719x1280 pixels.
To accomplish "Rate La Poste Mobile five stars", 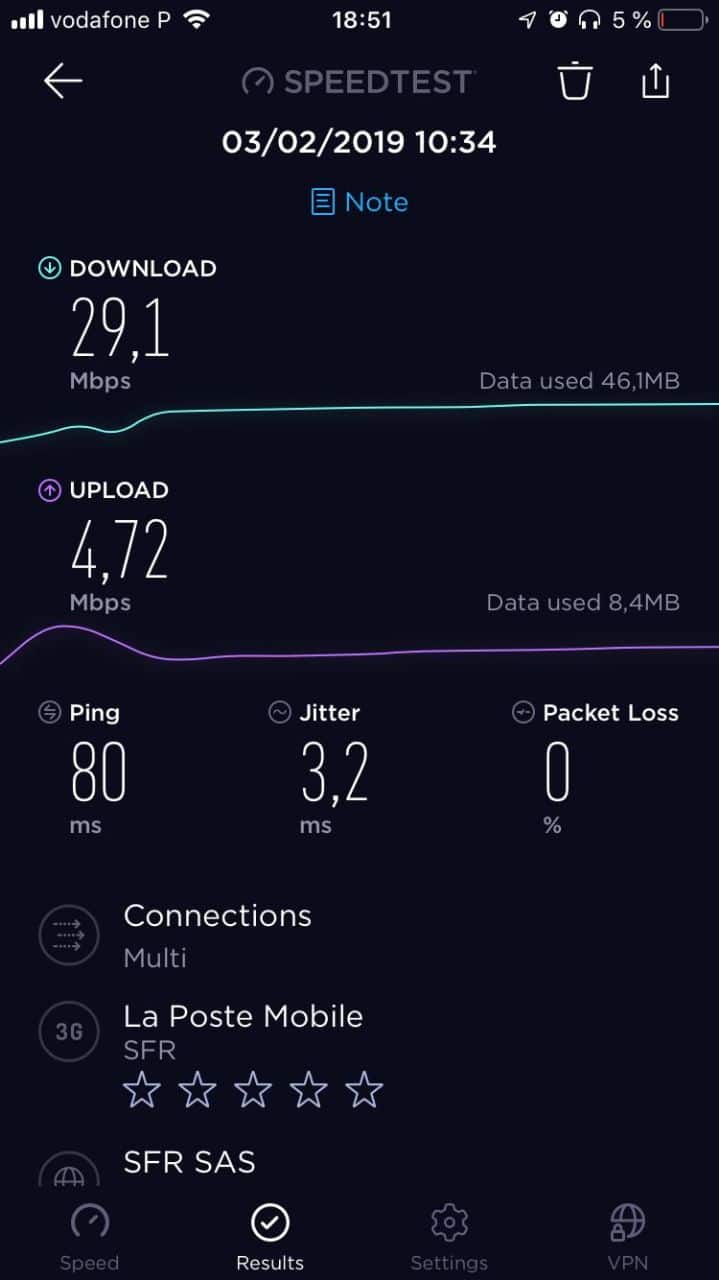I will point(363,1090).
